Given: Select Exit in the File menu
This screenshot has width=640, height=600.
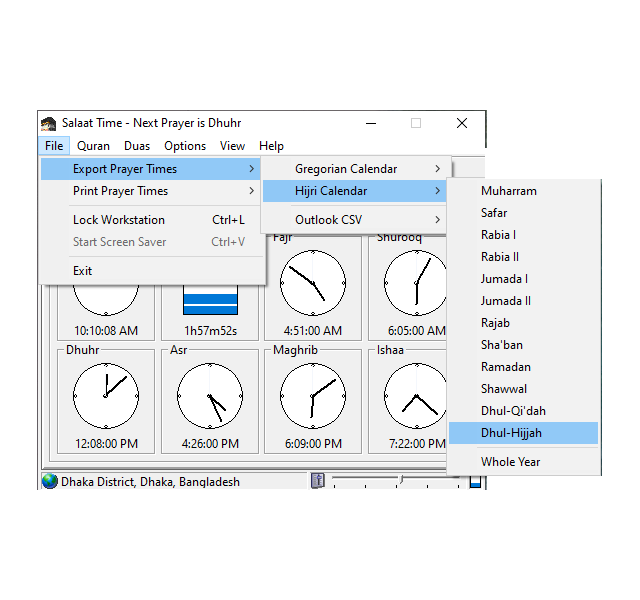Looking at the screenshot, I should [151, 271].
